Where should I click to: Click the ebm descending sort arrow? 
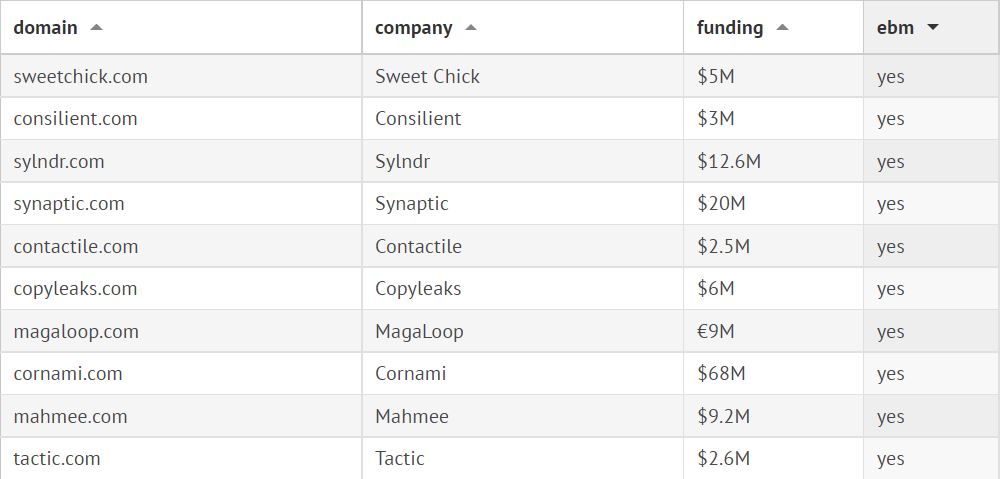click(x=933, y=28)
